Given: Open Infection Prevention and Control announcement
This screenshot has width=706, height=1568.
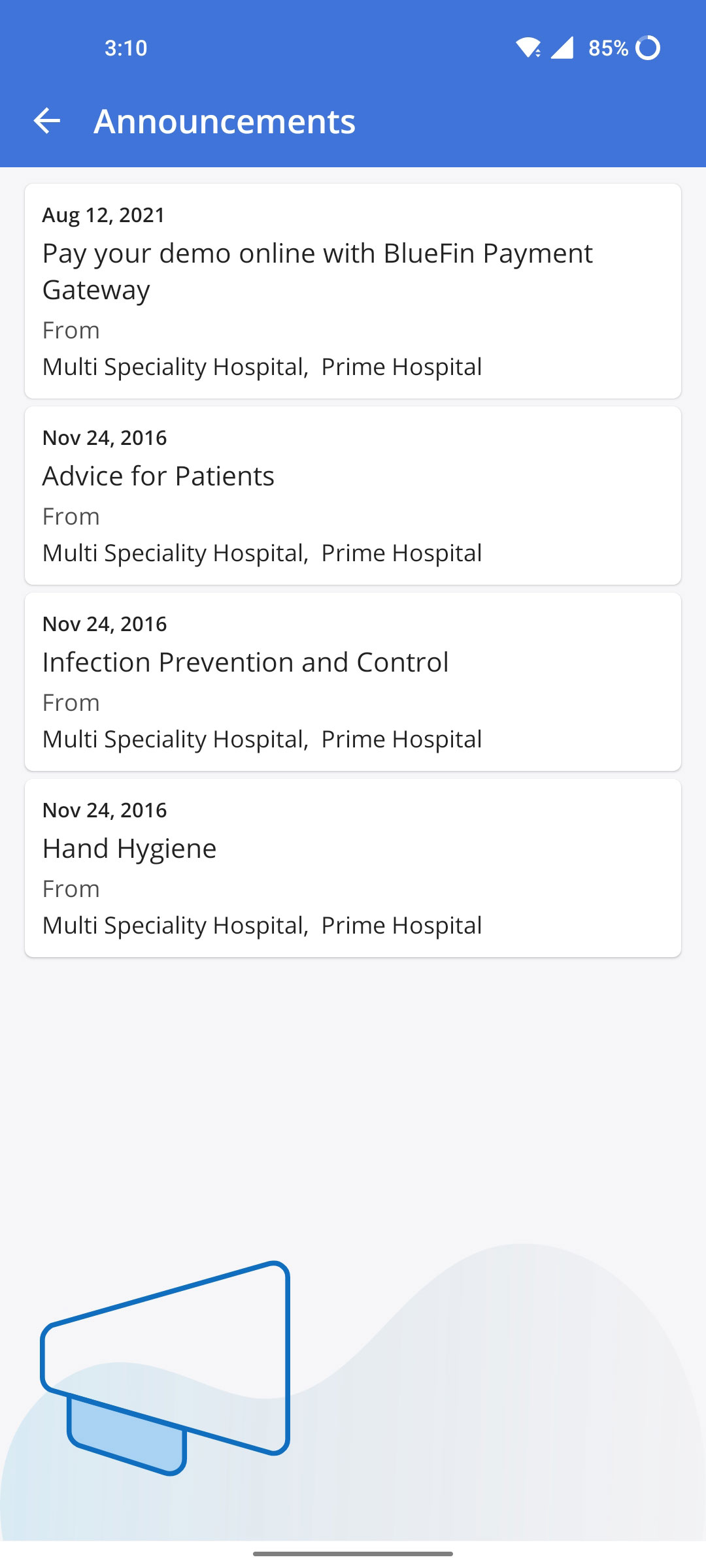Looking at the screenshot, I should tap(245, 662).
